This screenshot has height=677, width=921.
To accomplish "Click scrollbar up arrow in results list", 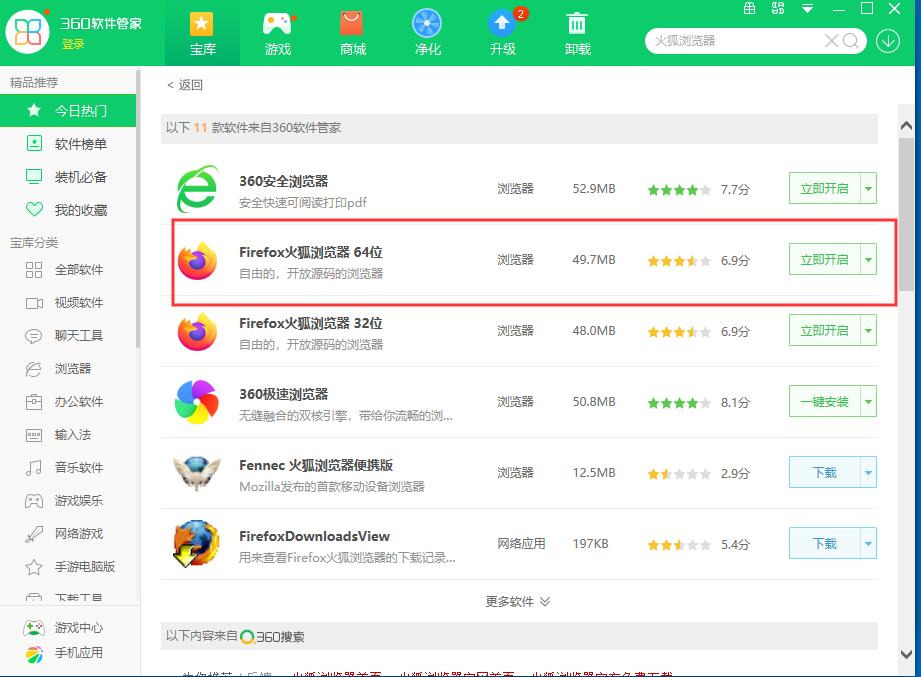I will point(906,125).
